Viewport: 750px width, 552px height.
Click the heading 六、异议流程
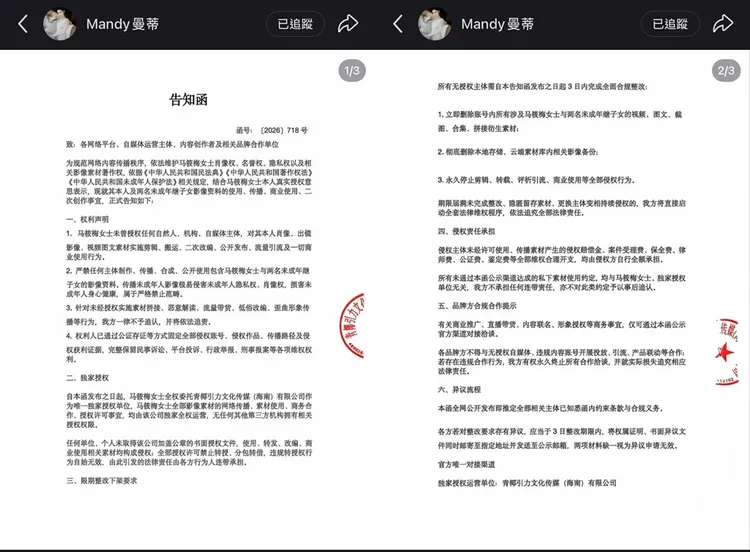tap(459, 389)
